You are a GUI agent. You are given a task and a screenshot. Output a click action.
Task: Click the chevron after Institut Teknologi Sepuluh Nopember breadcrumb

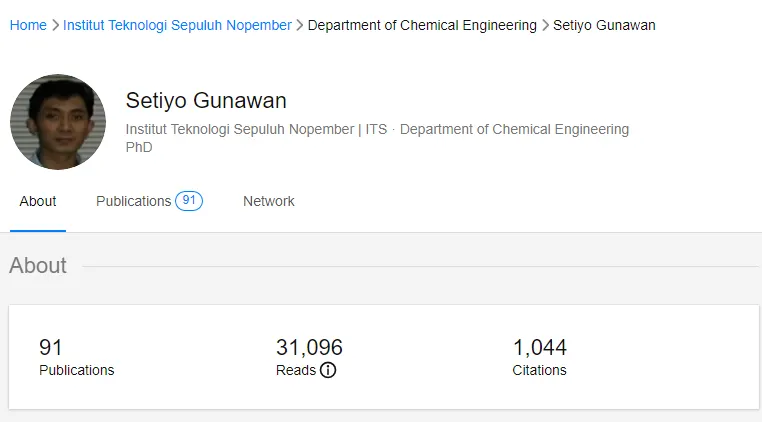tap(300, 25)
